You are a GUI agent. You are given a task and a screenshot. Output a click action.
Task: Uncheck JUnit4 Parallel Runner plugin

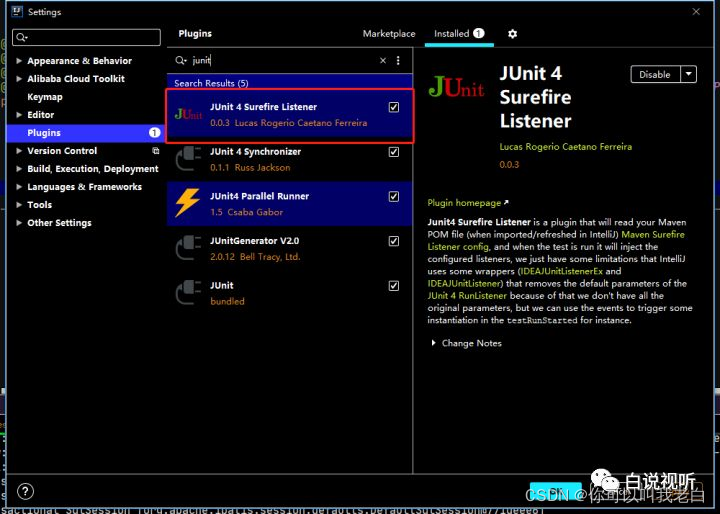394,196
